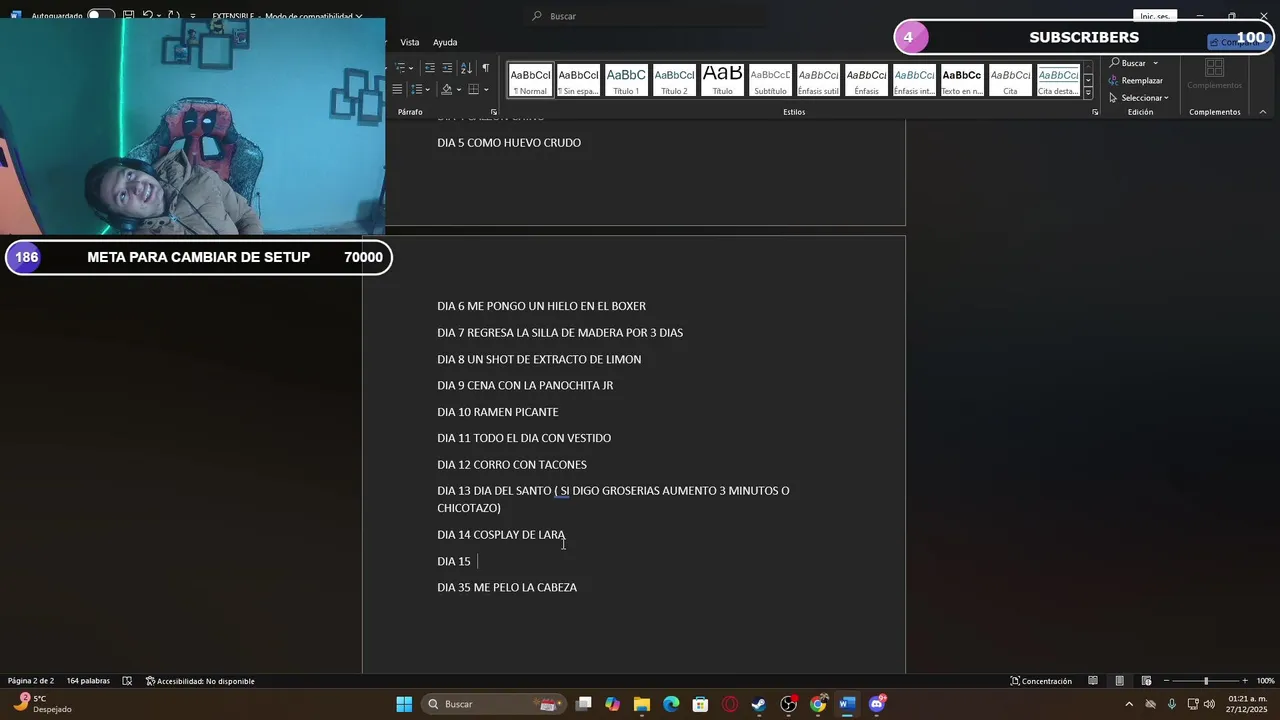The image size is (1280, 720).
Task: Open the Windows Start menu
Action: pos(404,704)
